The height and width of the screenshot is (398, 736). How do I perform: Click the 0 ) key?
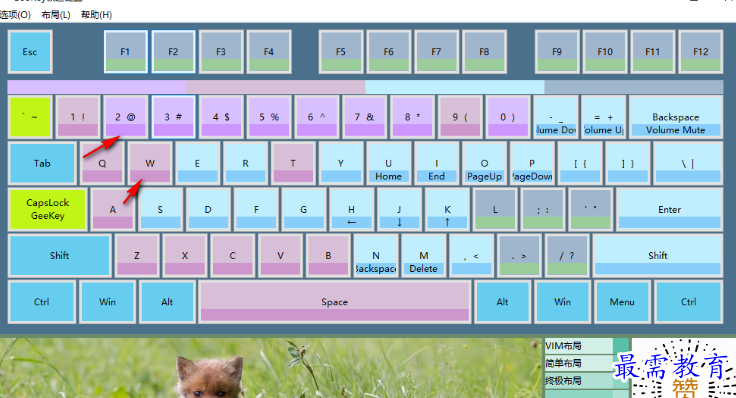[x=508, y=117]
